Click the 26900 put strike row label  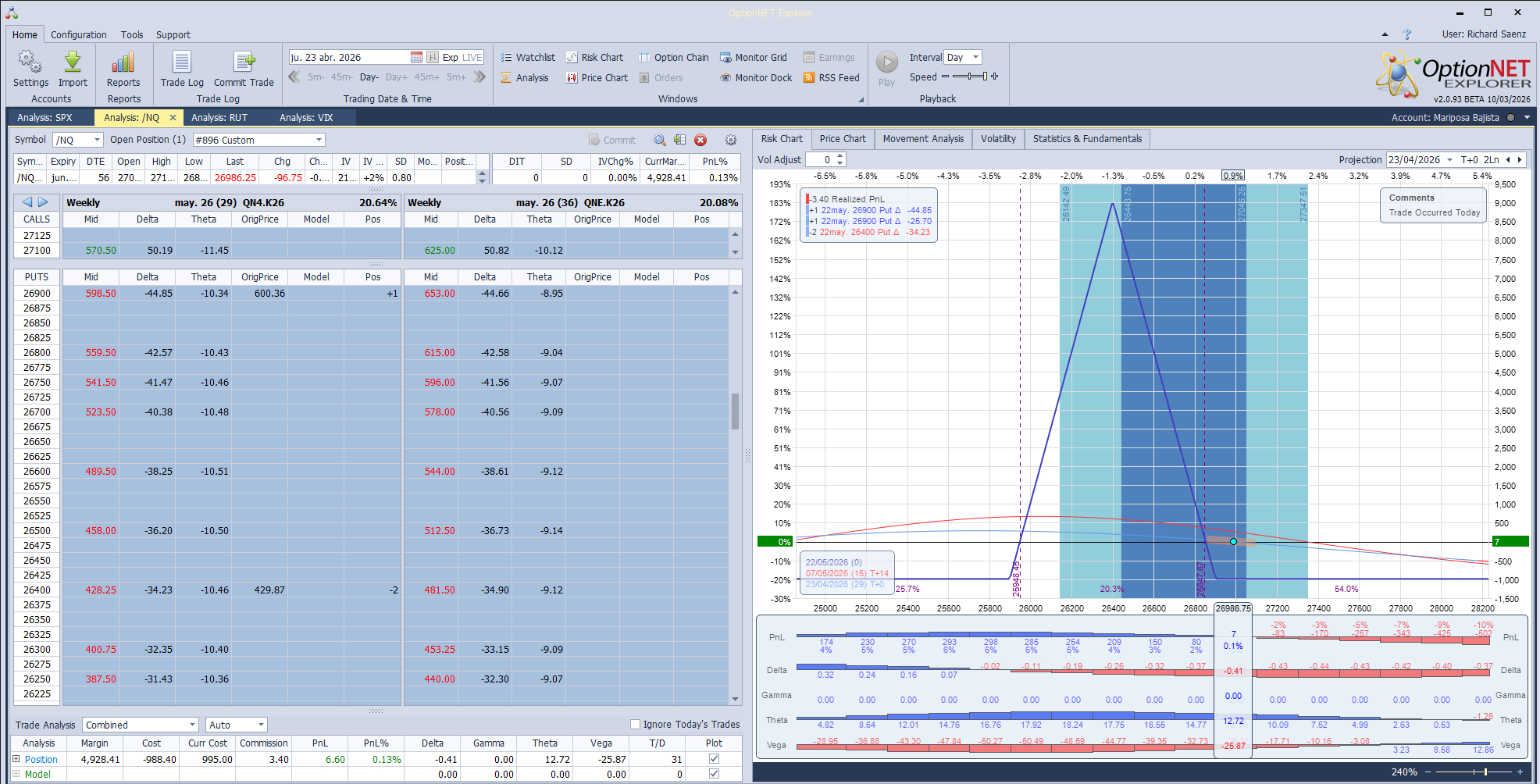click(x=37, y=294)
